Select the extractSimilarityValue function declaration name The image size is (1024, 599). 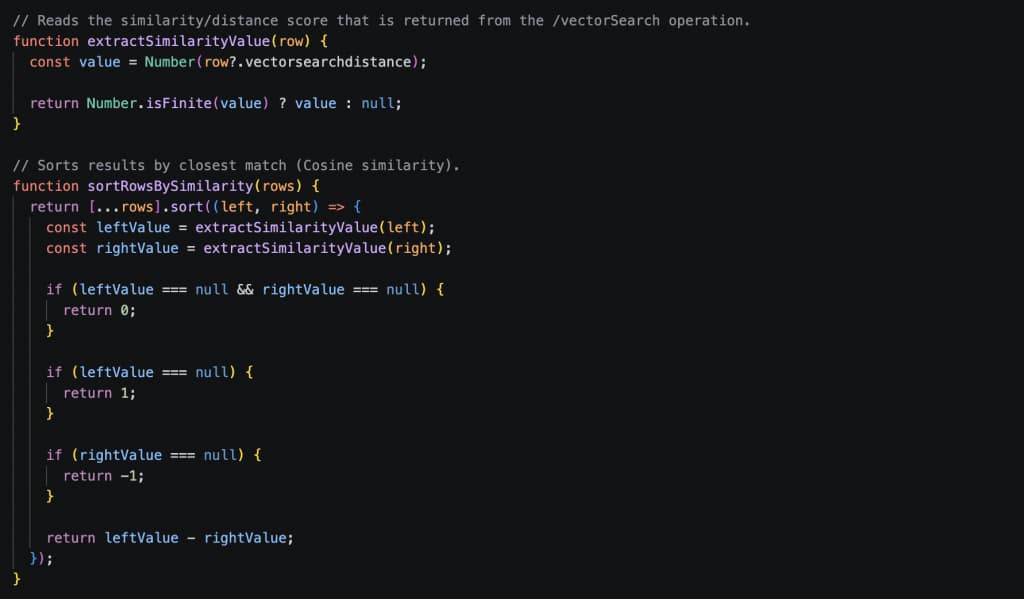click(178, 41)
